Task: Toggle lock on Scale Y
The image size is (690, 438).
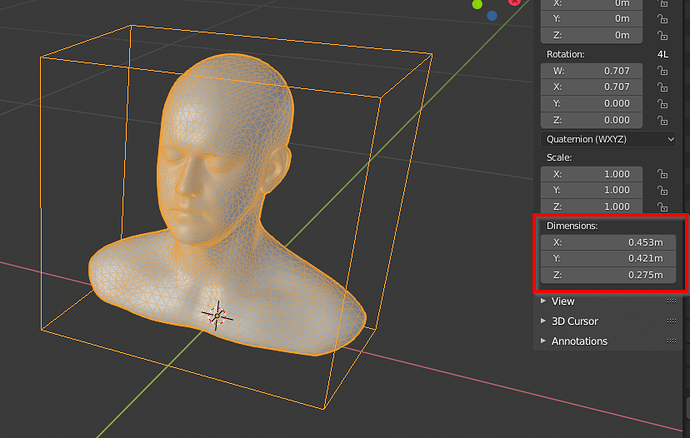Action: tap(663, 190)
